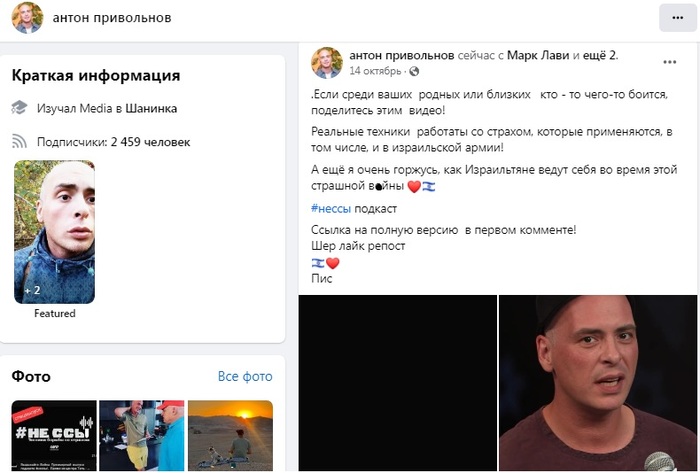Open the #НЕССЫ podcast photo thumbnail
The image size is (700, 473).
[x=54, y=435]
